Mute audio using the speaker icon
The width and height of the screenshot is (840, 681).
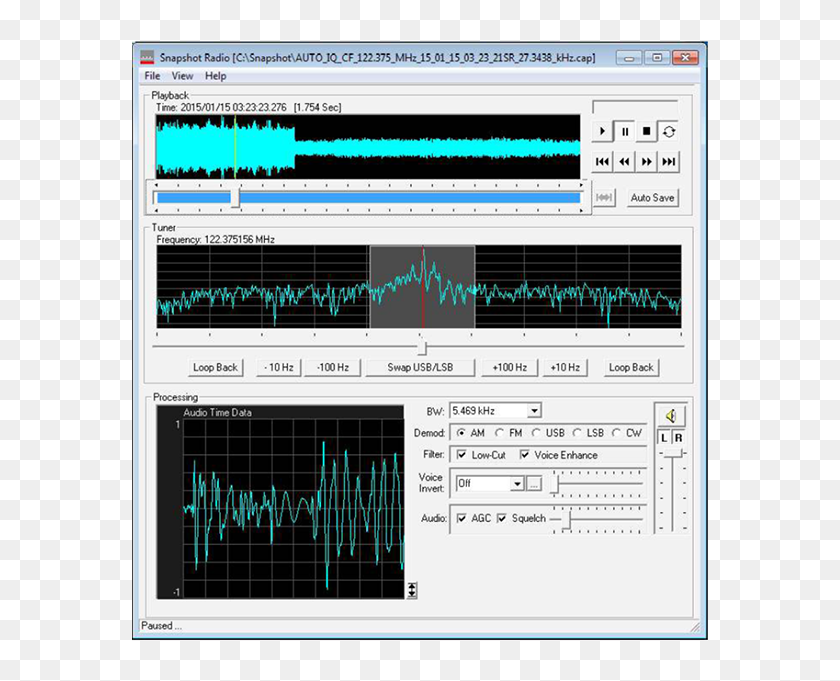tap(671, 415)
